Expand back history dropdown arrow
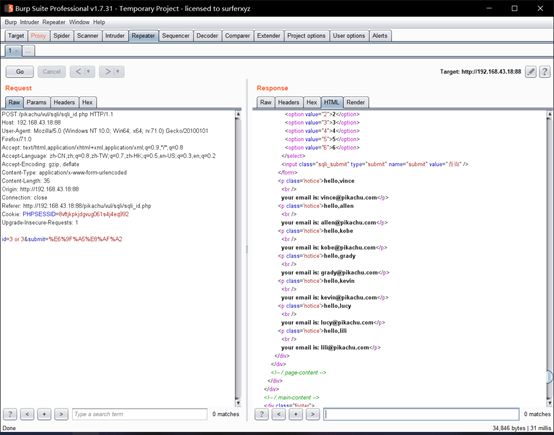This screenshot has width=554, height=435. [x=89, y=72]
